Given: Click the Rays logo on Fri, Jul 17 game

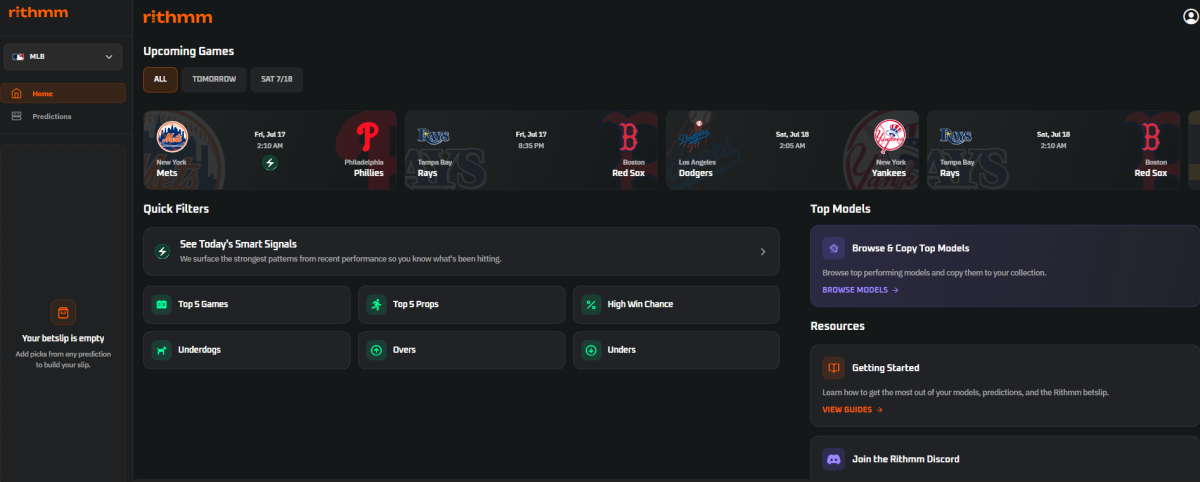Looking at the screenshot, I should click(434, 136).
